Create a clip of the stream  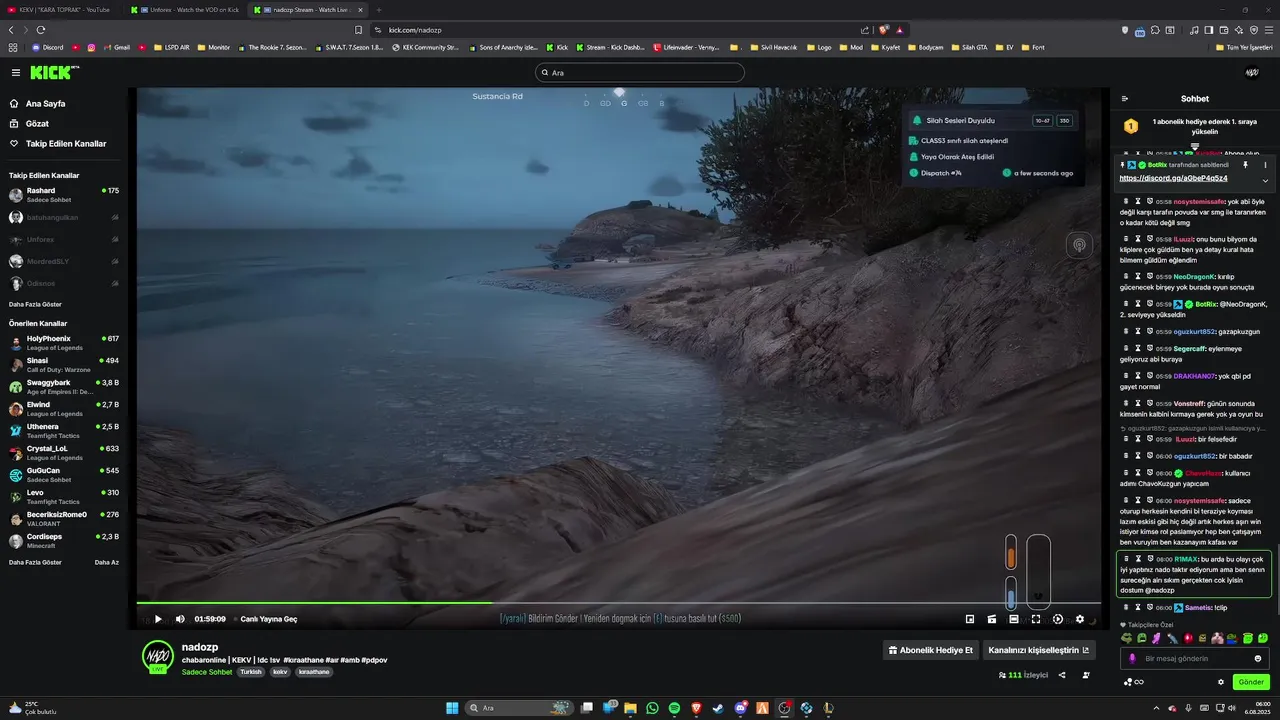pyautogui.click(x=992, y=619)
